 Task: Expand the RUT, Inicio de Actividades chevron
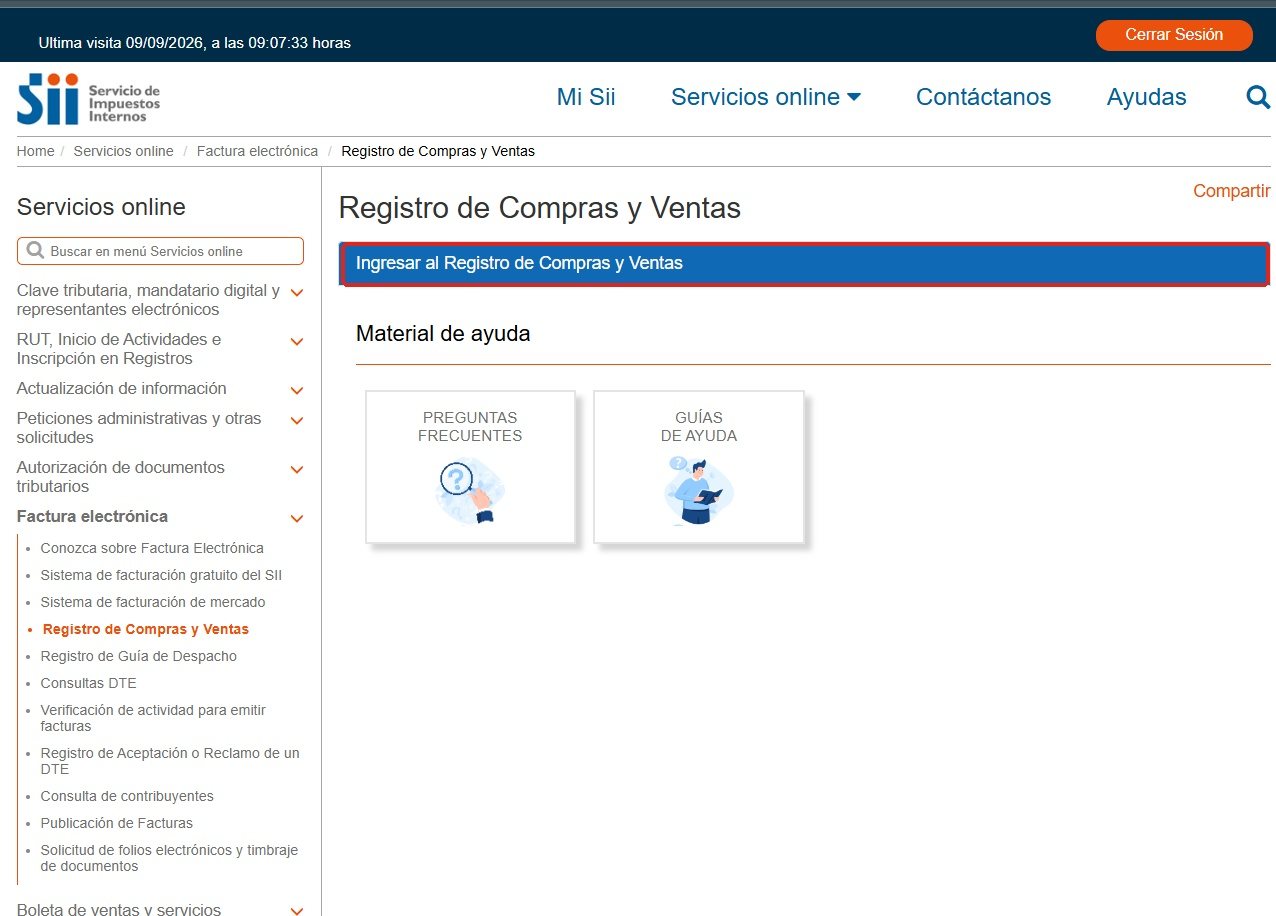[x=297, y=342]
